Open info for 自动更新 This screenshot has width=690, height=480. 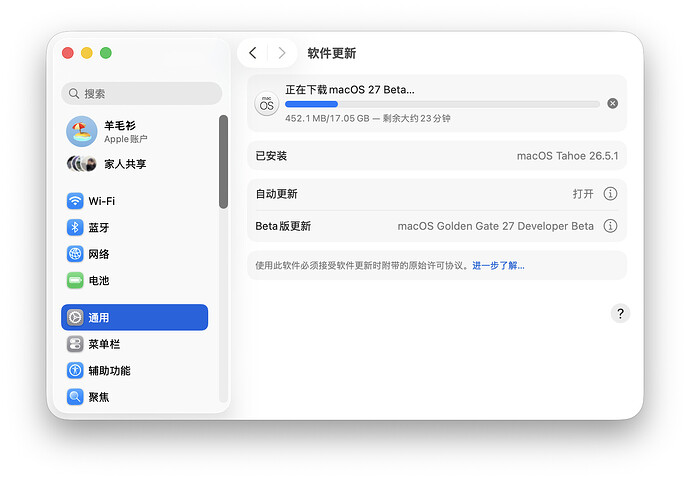click(x=610, y=194)
